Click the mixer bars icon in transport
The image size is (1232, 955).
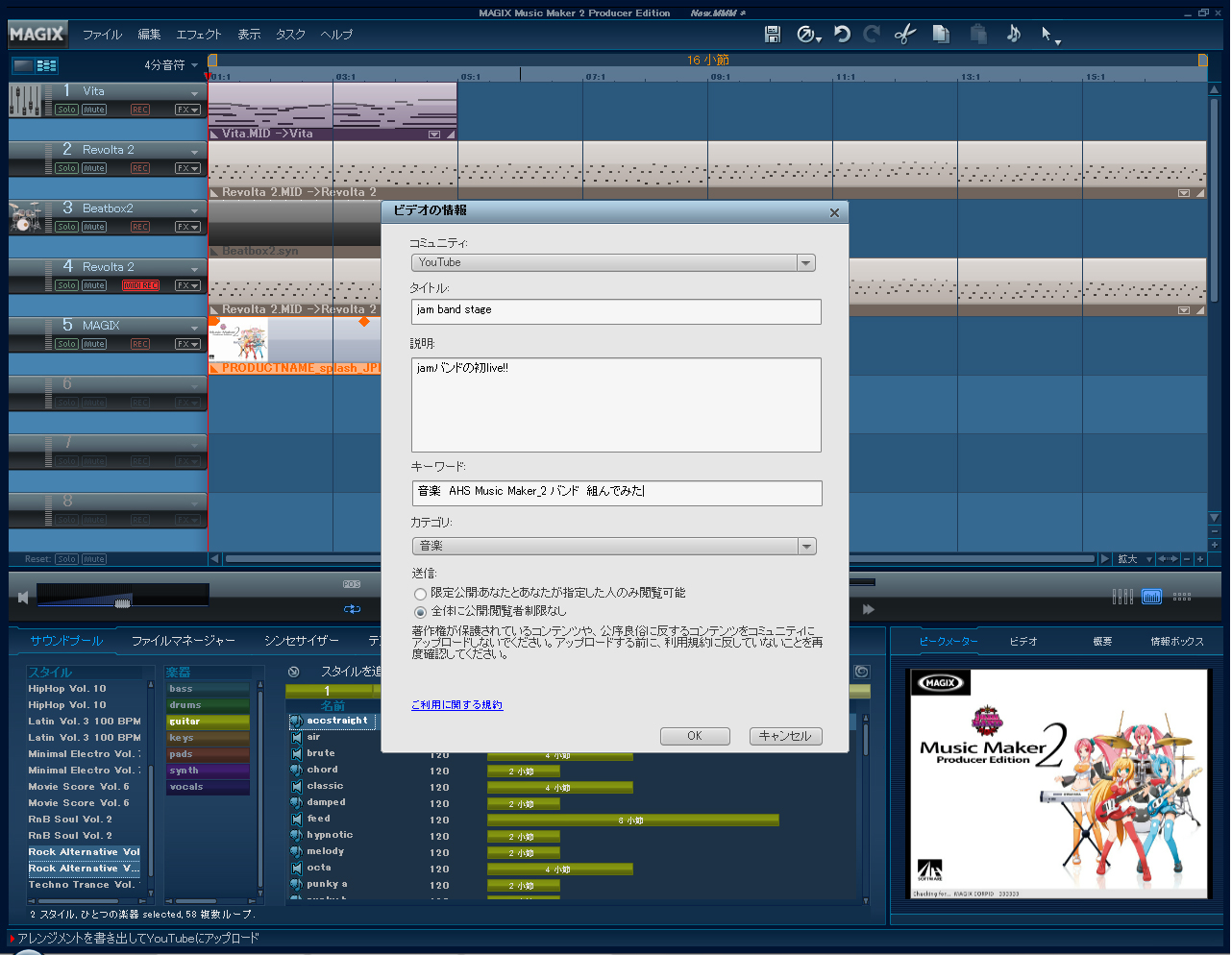click(1121, 597)
